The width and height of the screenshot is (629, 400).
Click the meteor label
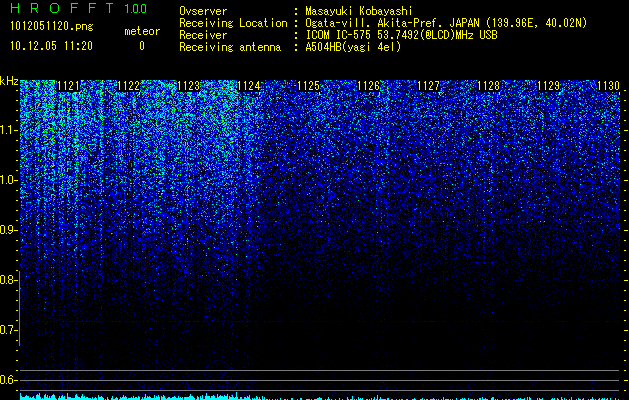click(142, 31)
